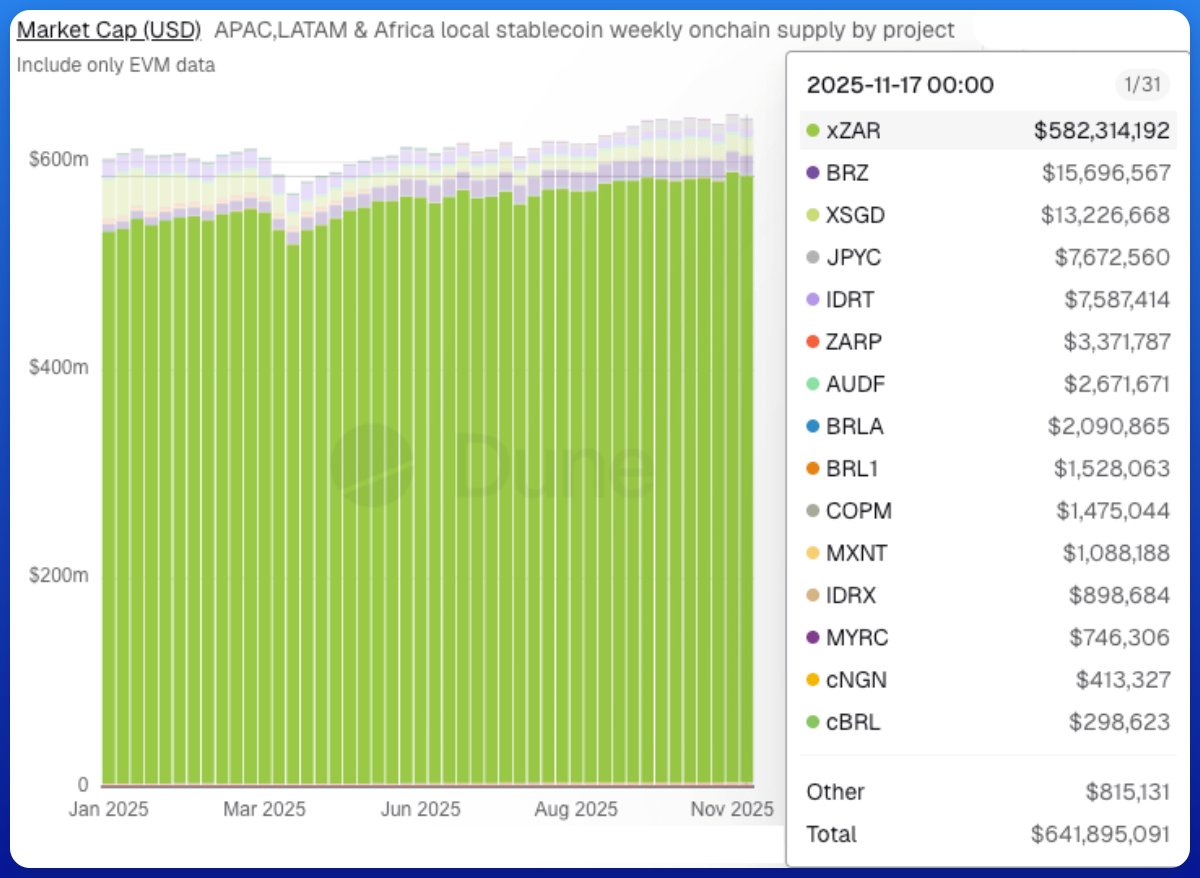Click the BRLA blue legend dot
Viewport: 1200px width, 878px height.
813,426
